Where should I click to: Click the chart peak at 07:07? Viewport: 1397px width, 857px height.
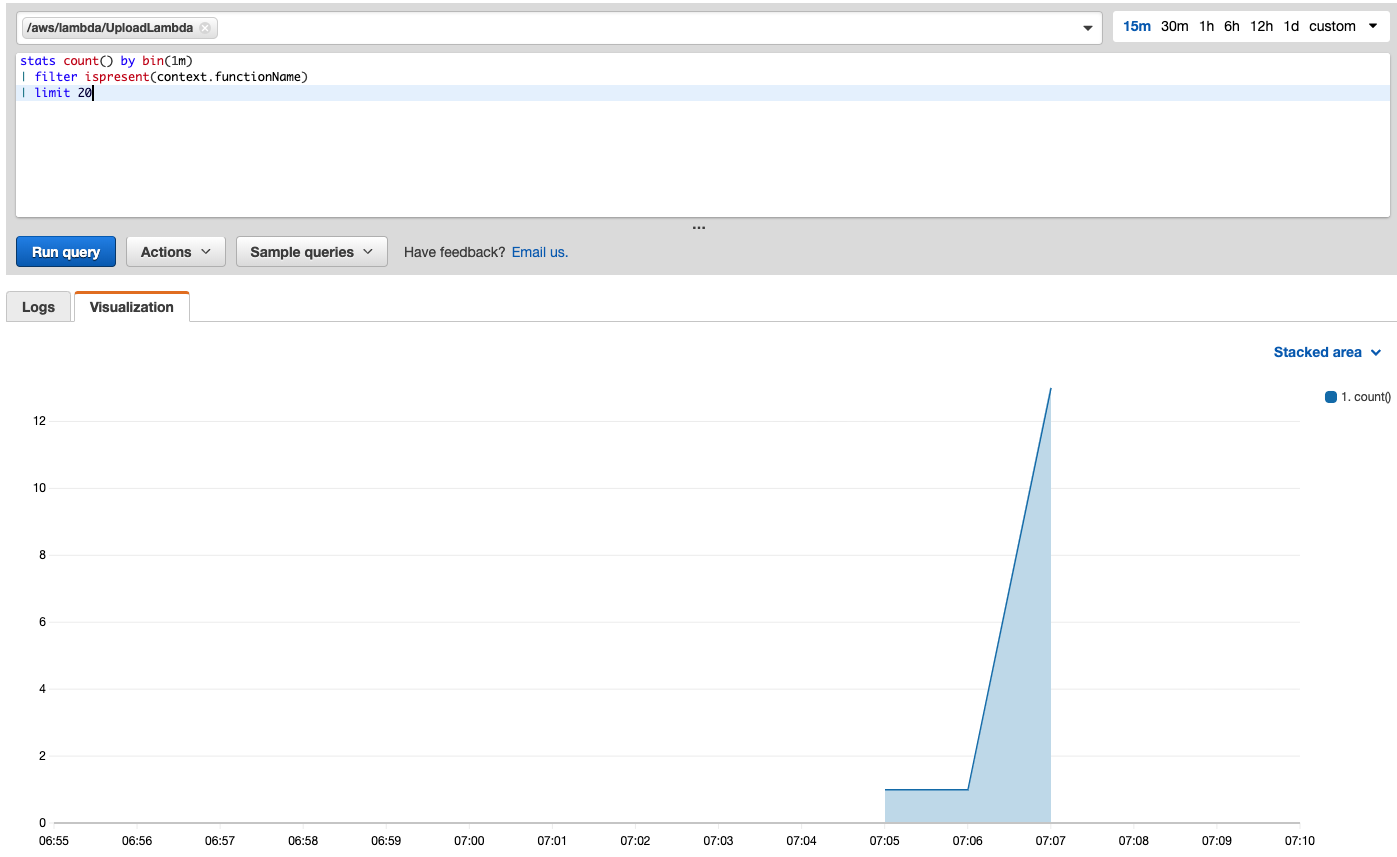(x=1050, y=389)
